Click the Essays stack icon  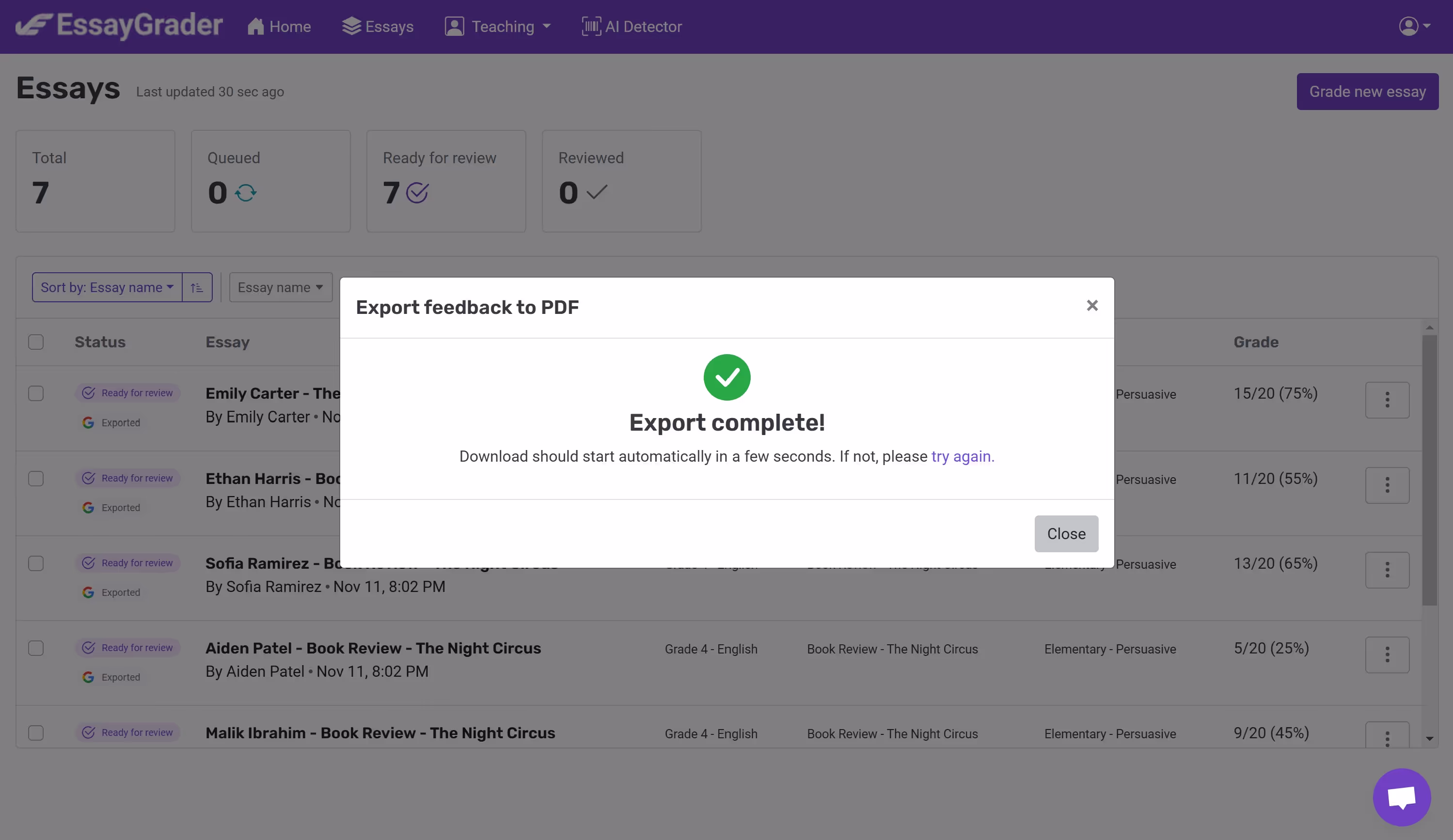[x=351, y=27]
